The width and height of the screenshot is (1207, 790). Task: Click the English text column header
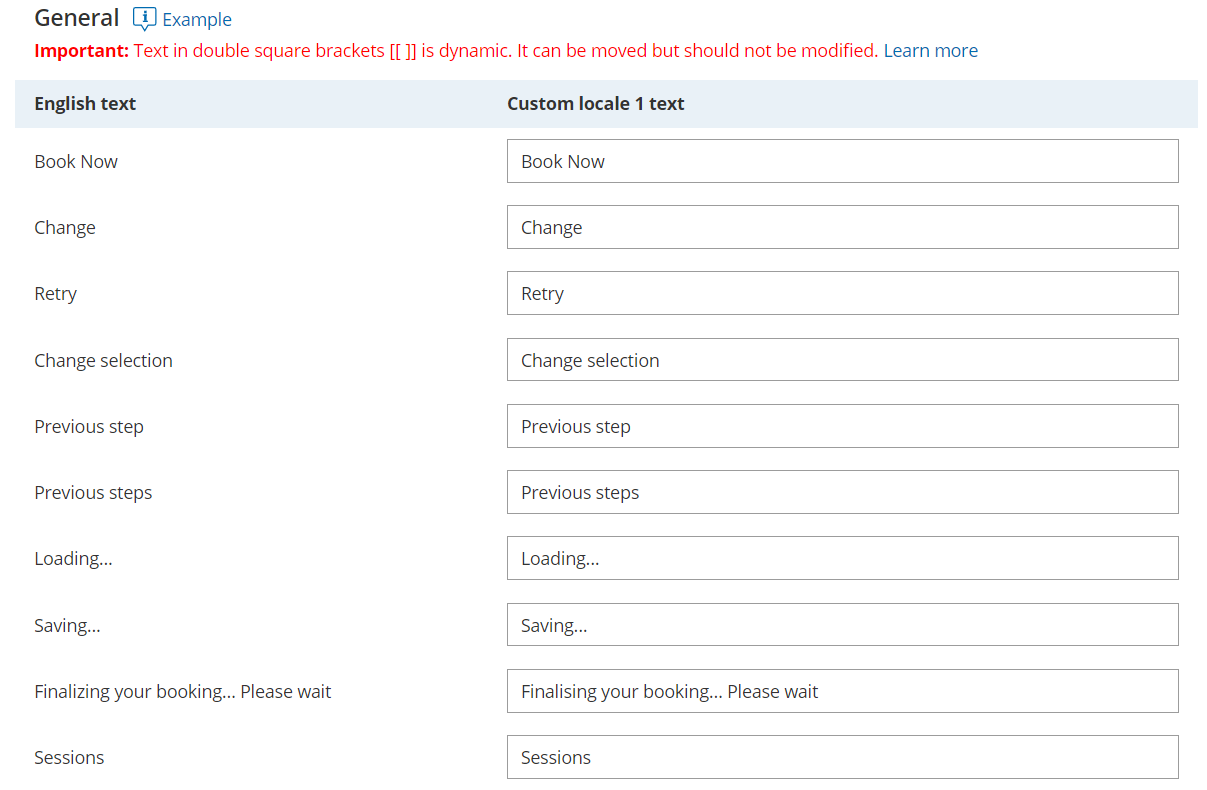85,104
